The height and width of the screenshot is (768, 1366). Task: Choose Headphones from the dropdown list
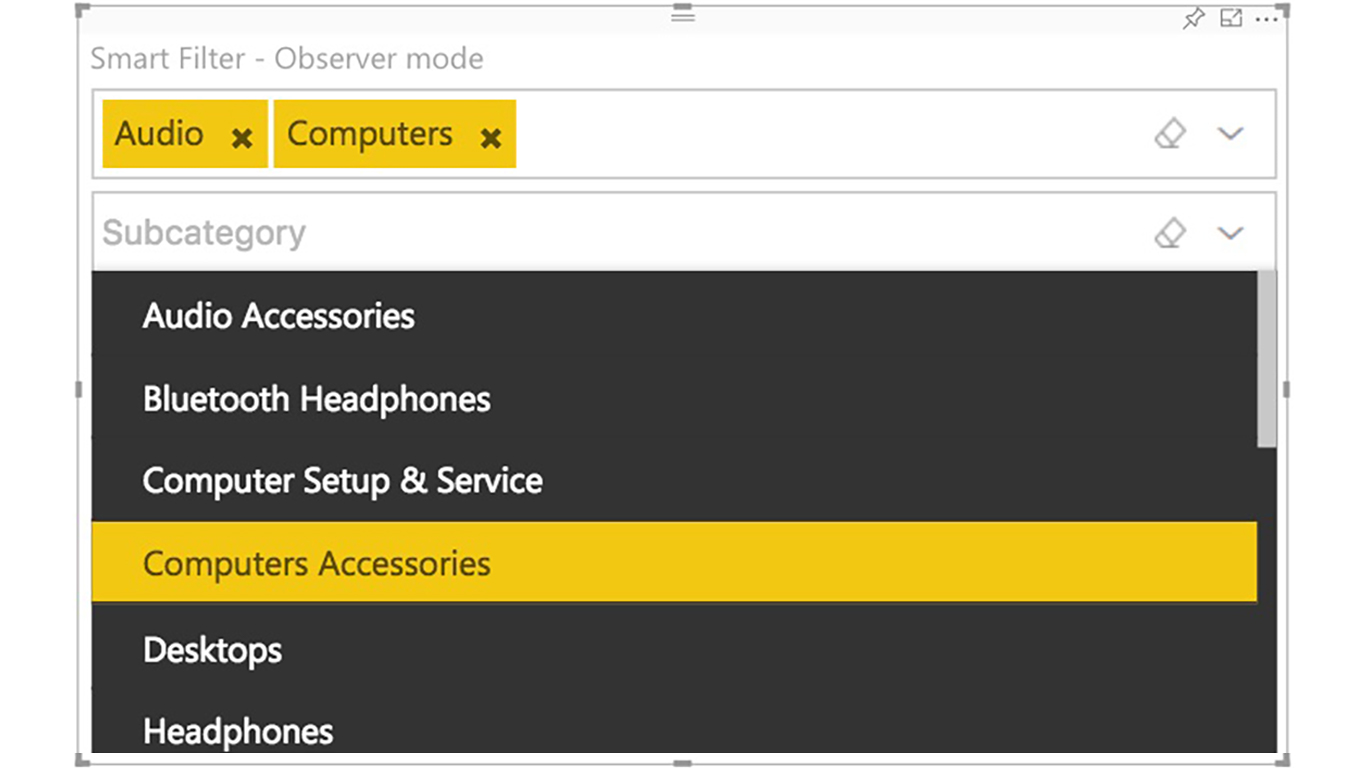[x=238, y=731]
